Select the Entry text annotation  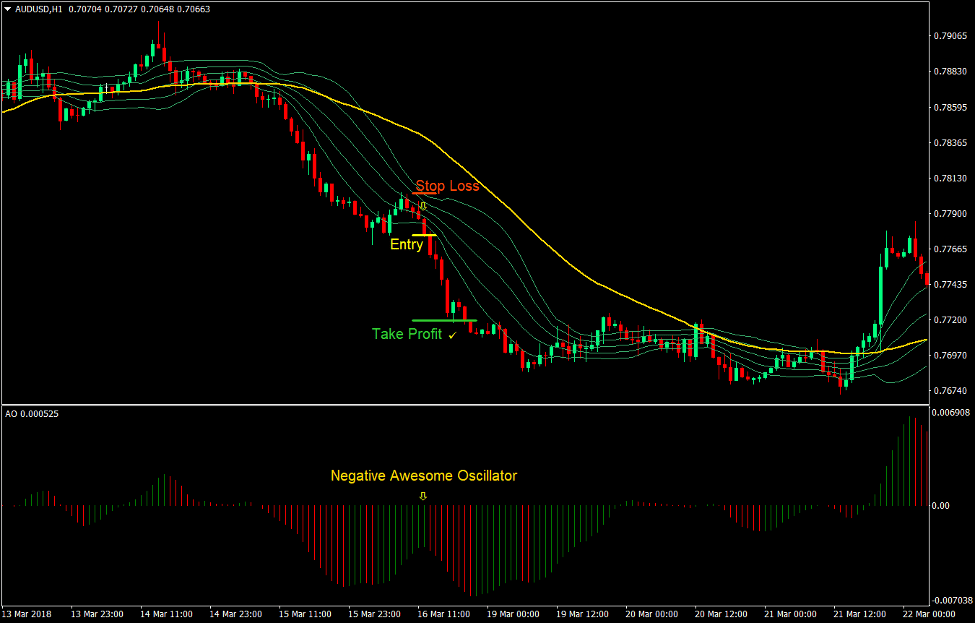point(406,244)
